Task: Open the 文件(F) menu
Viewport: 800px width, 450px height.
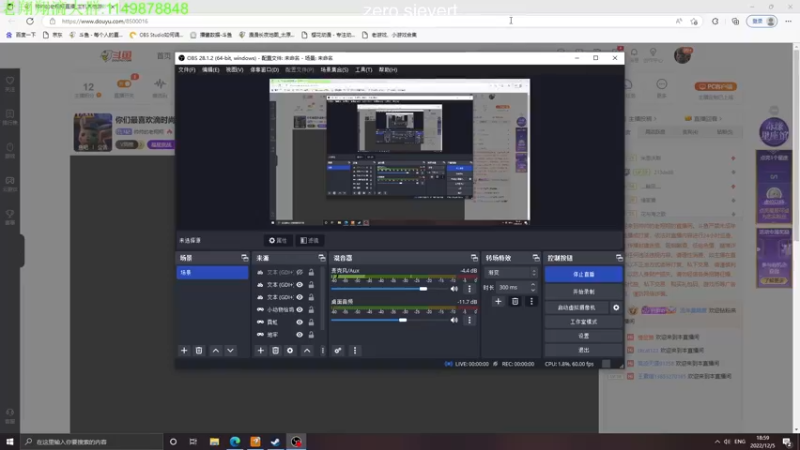Action: tap(187, 70)
